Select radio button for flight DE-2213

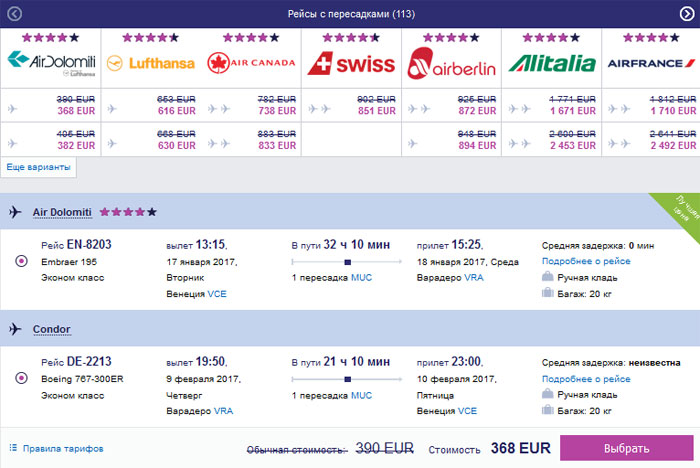(22, 379)
